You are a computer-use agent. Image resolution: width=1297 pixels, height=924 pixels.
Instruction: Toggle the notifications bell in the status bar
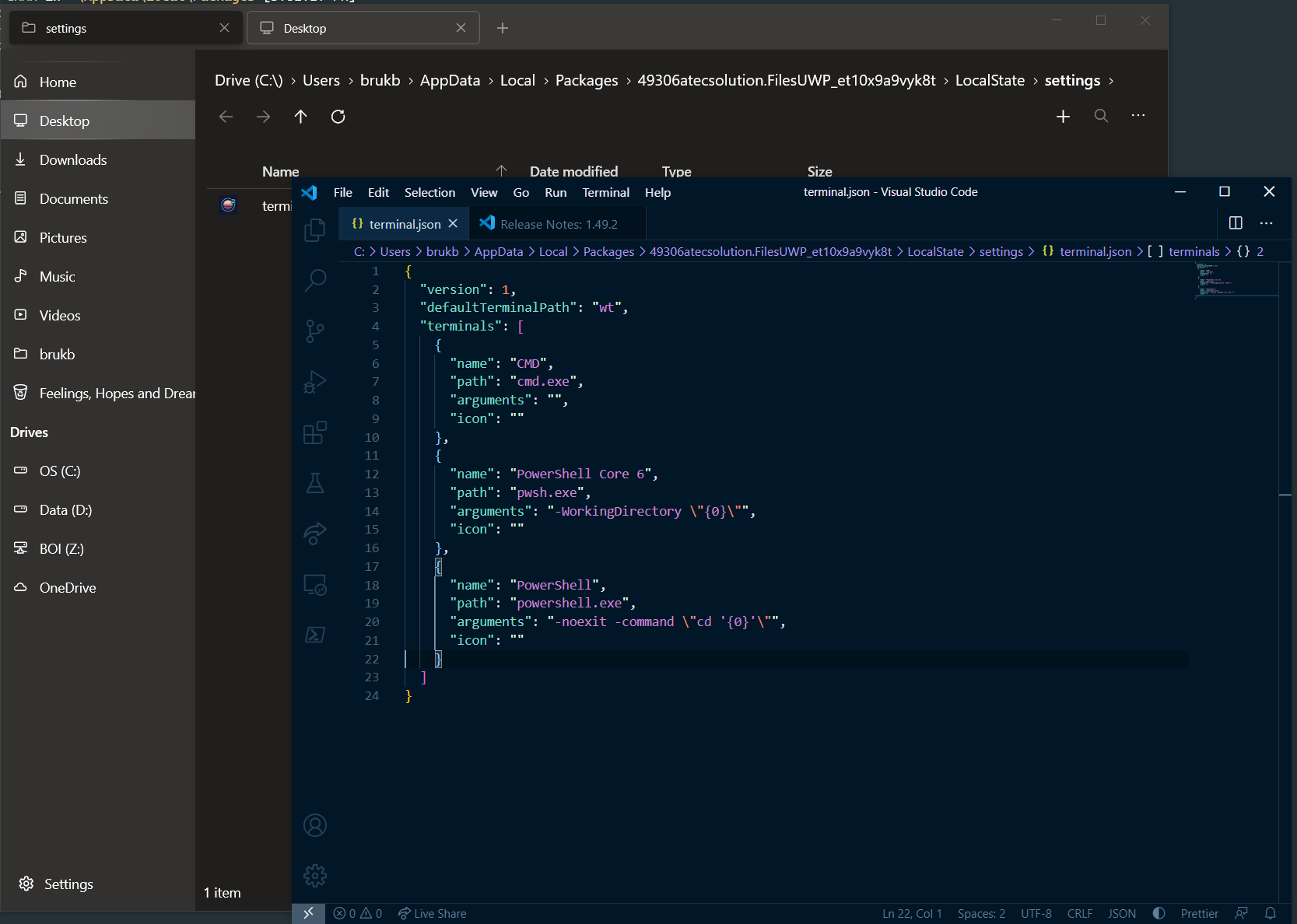tap(1269, 913)
